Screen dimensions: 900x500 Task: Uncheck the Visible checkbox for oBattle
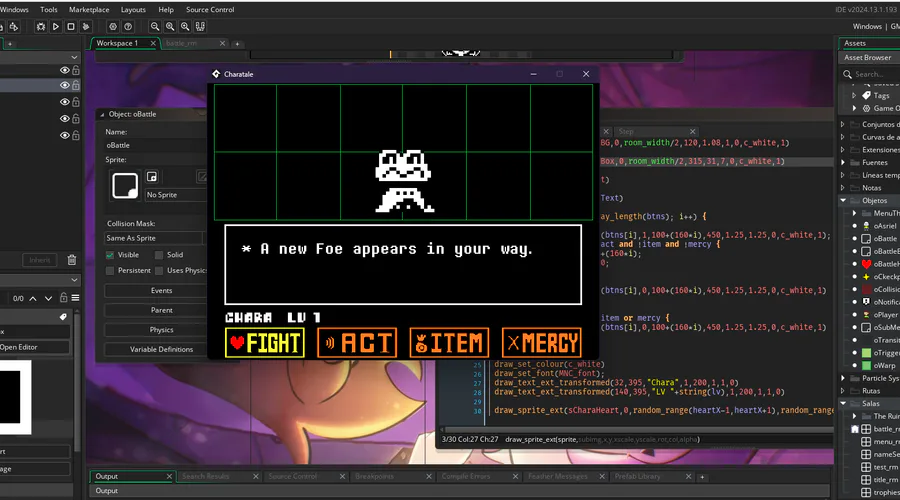click(x=110, y=255)
